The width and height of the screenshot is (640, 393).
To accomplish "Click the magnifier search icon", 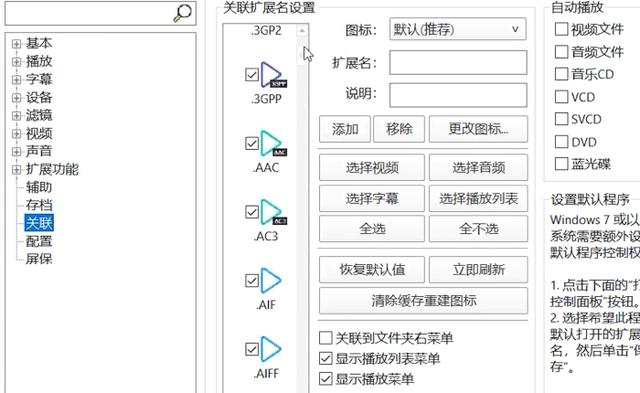I will (182, 13).
